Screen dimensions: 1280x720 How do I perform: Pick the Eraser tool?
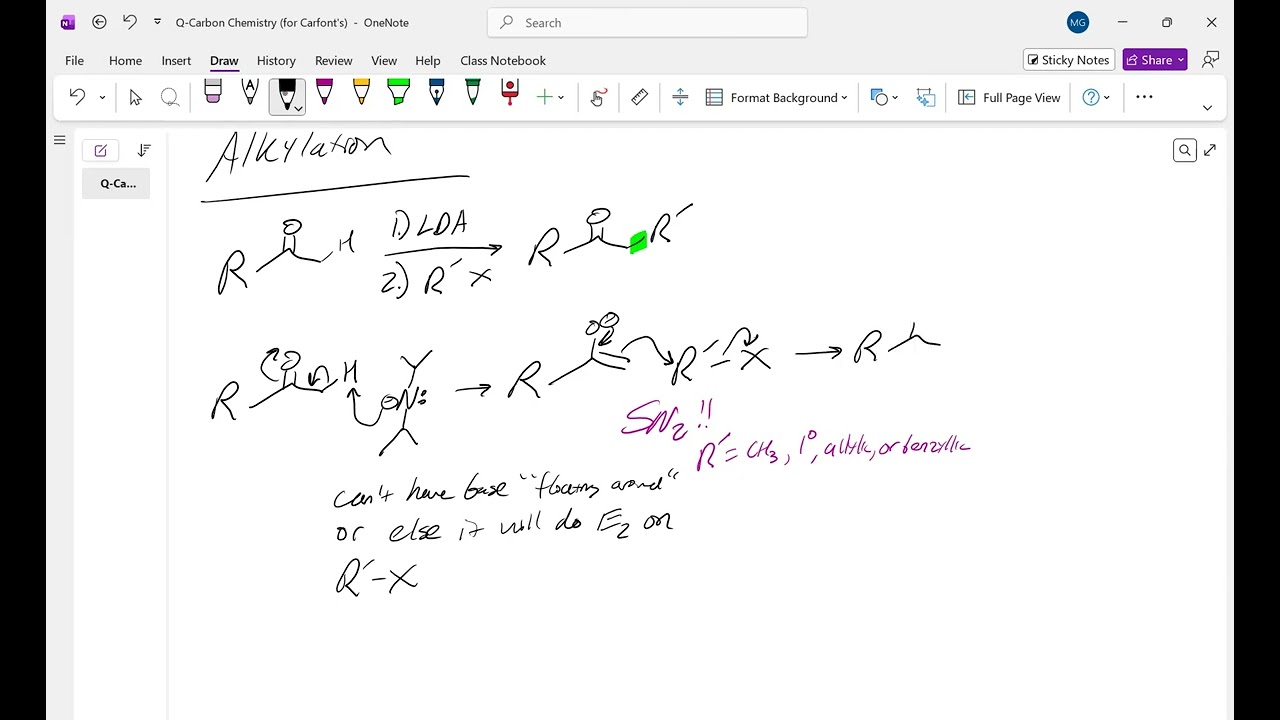tap(213, 93)
